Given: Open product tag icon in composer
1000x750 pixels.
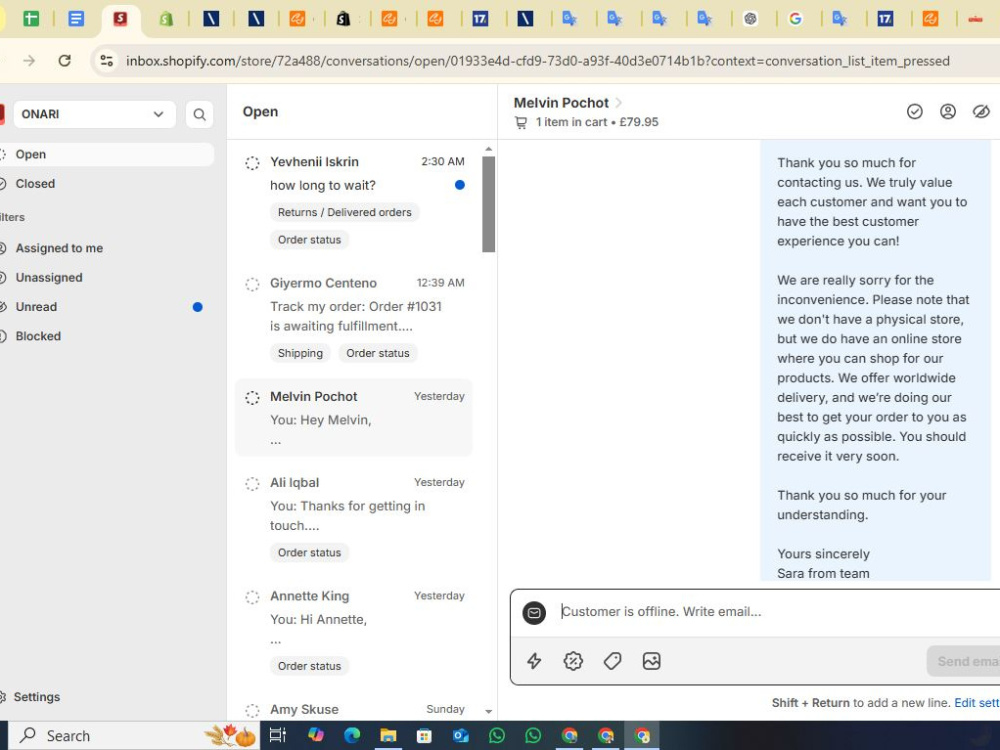Looking at the screenshot, I should pyautogui.click(x=612, y=661).
